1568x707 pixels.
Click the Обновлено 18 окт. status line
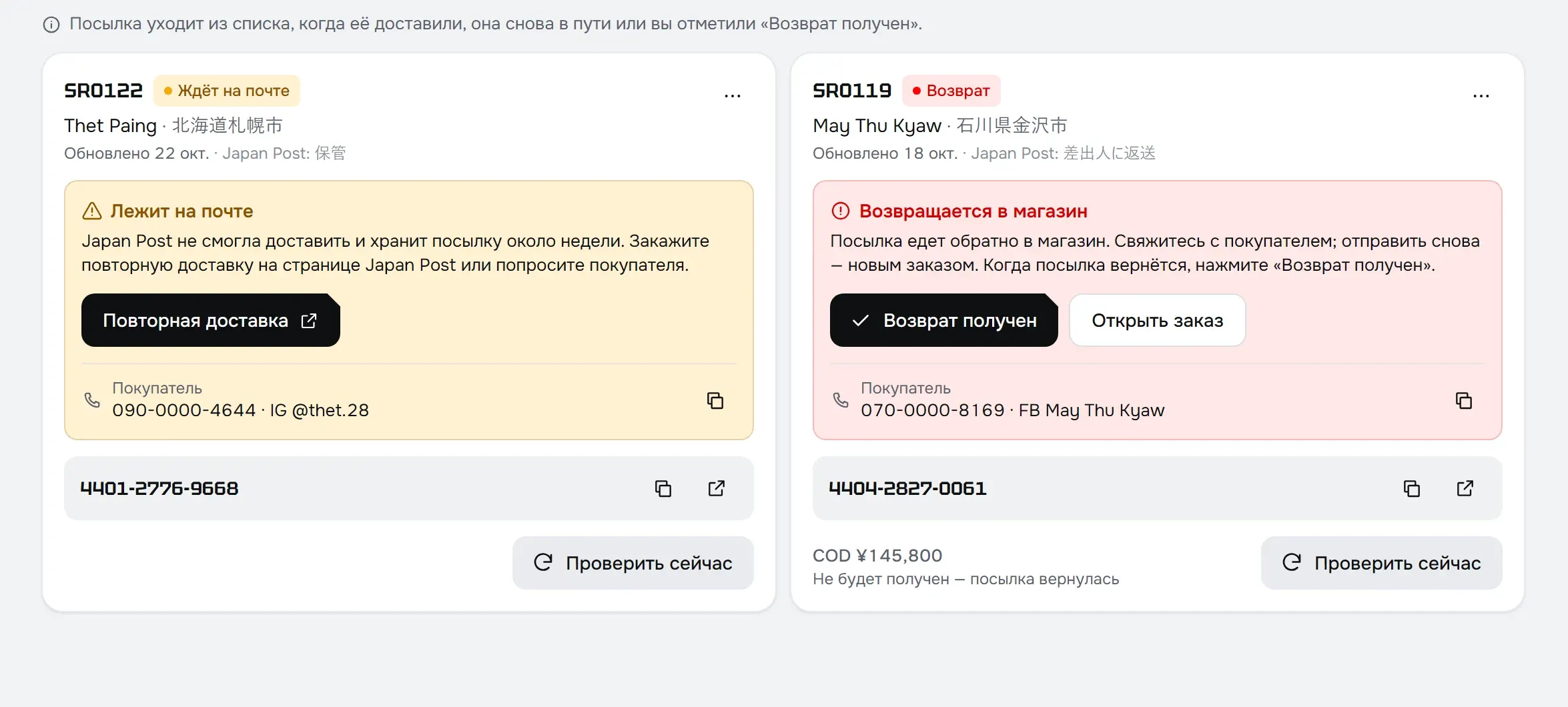[984, 153]
